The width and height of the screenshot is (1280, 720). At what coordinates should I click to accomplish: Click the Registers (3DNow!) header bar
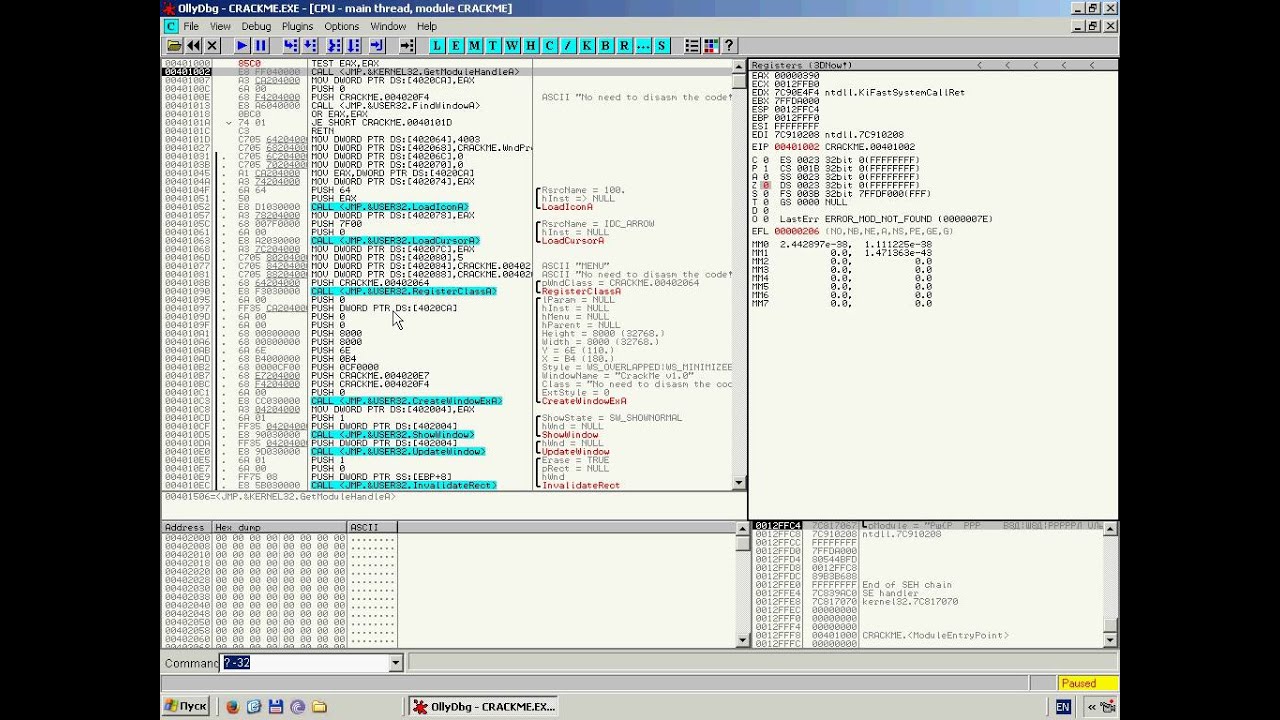coord(932,65)
